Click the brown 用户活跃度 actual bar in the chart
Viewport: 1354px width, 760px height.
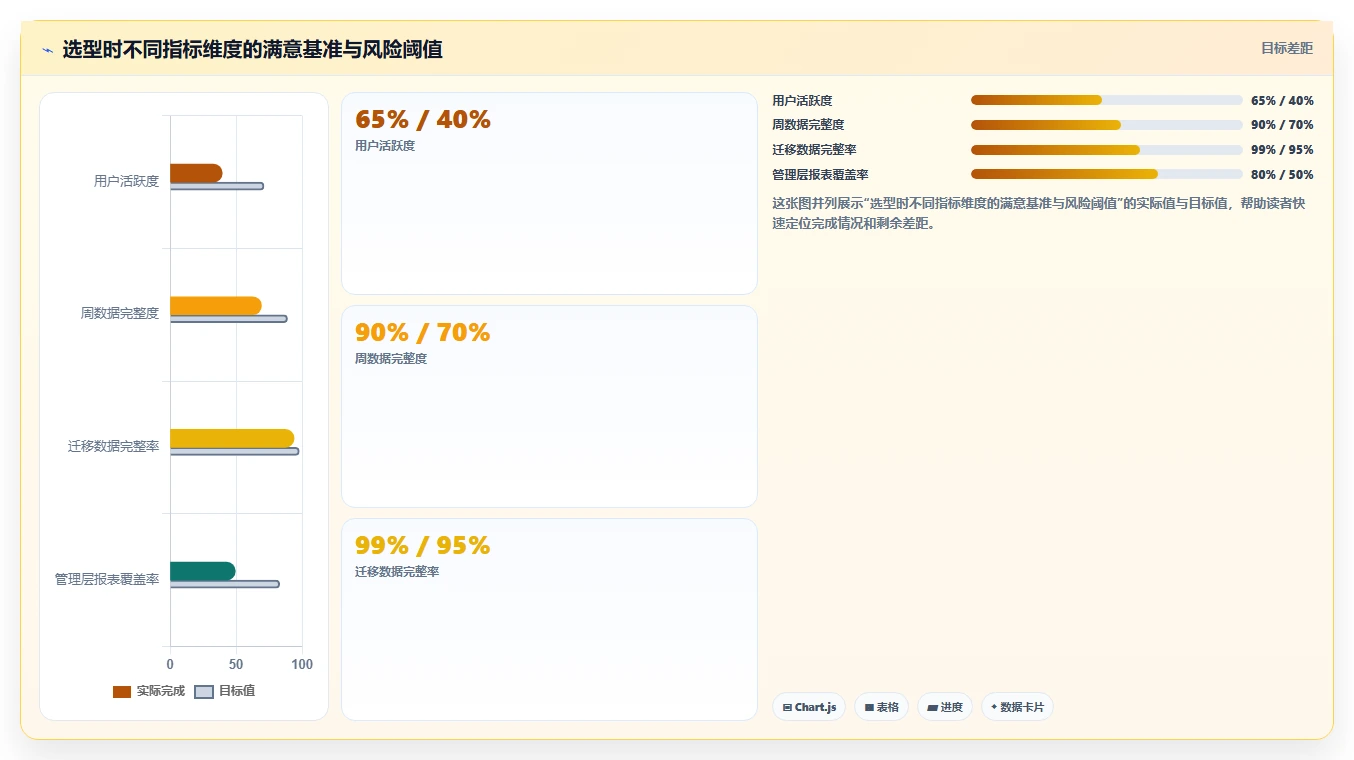(x=196, y=173)
